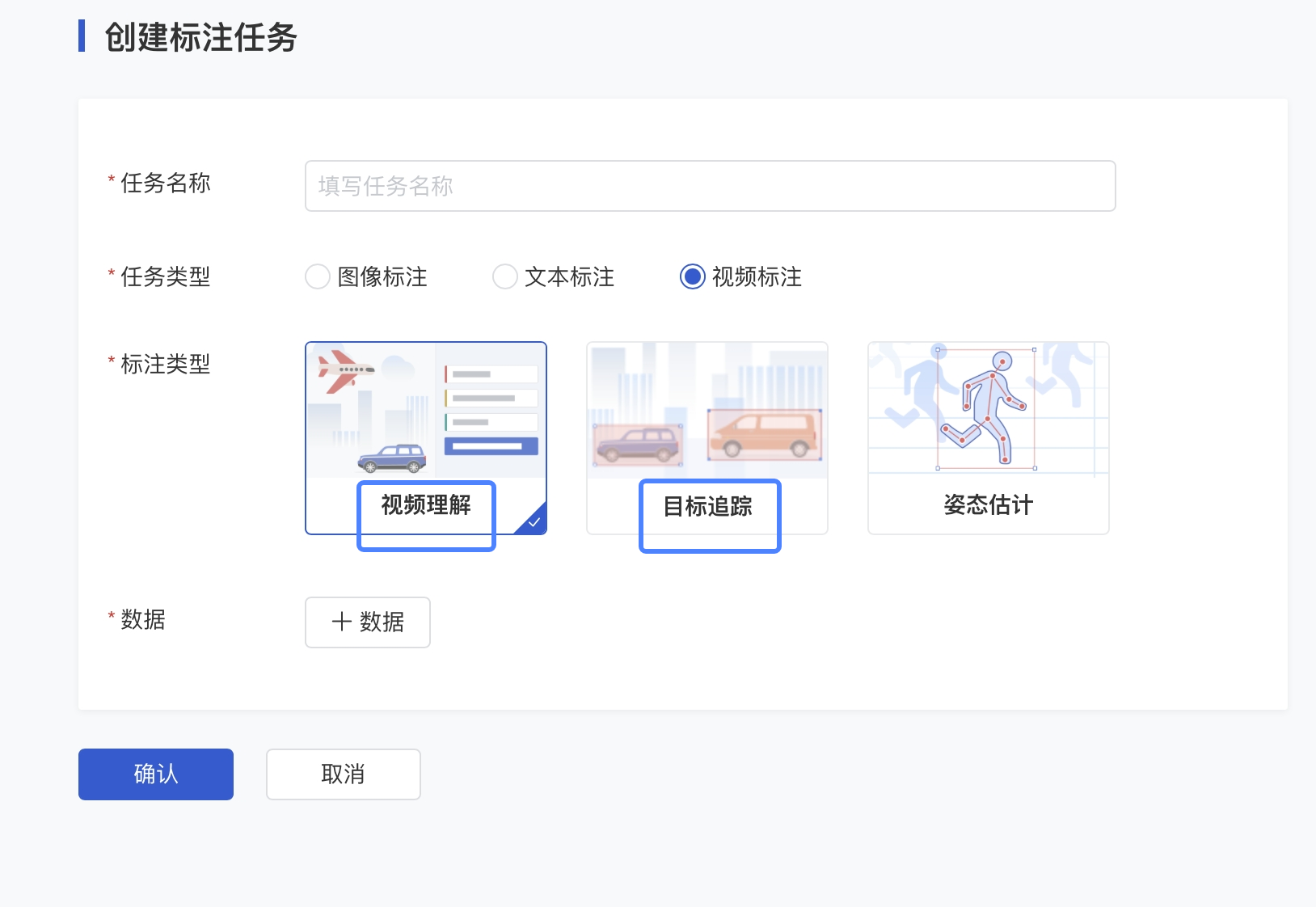Screen dimensions: 1316x907
Task: Click the 图像标注 label text
Action: 382,277
